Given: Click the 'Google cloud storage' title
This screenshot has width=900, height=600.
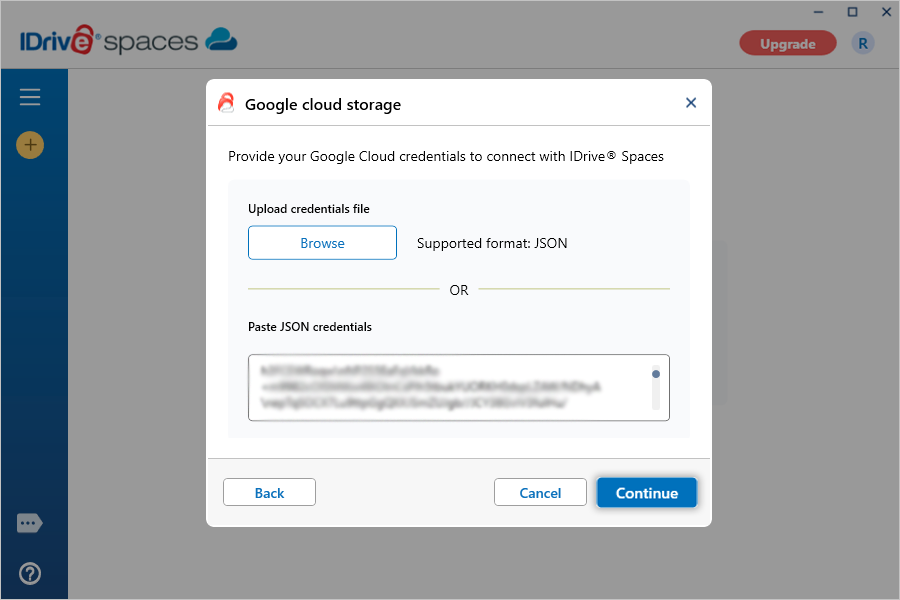Looking at the screenshot, I should pos(323,104).
